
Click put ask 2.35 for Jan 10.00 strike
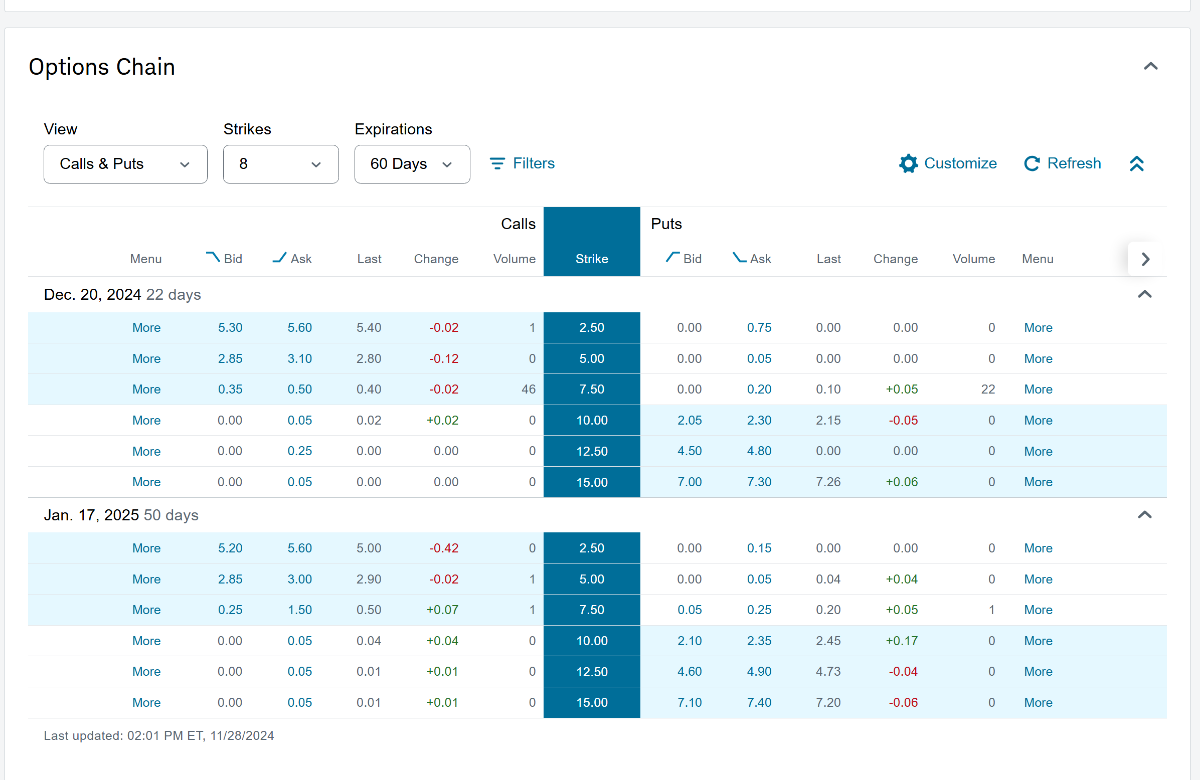point(759,641)
